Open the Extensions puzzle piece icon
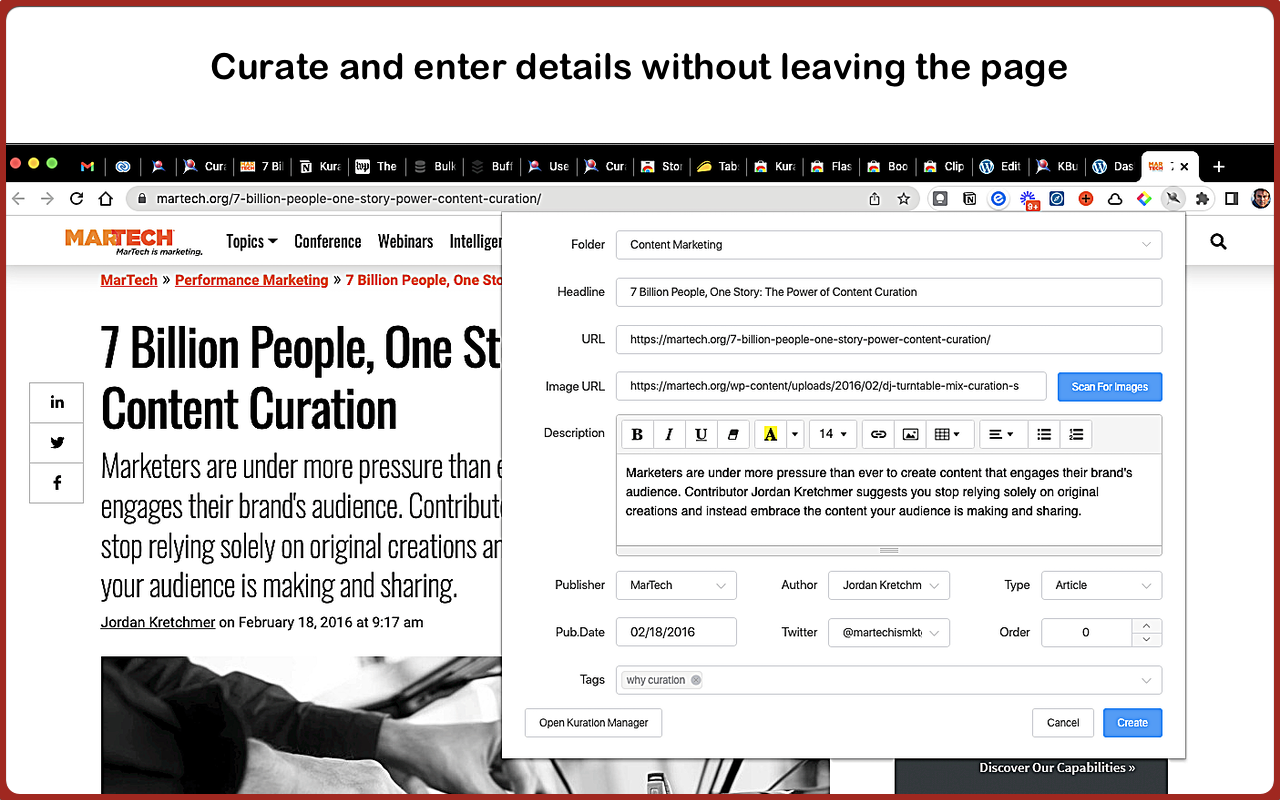 pyautogui.click(x=1203, y=199)
